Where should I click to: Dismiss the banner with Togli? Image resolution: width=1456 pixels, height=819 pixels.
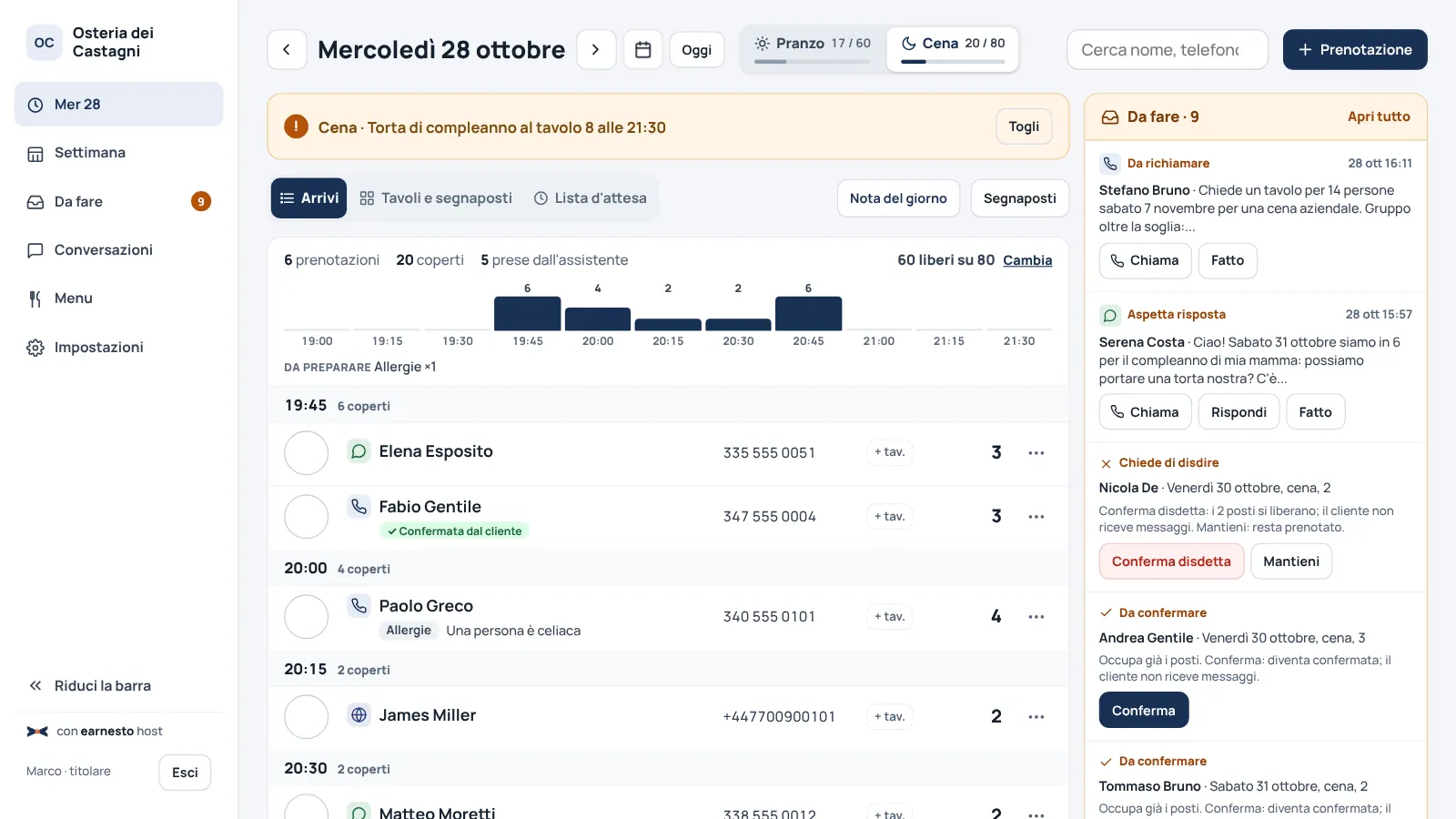coord(1024,126)
